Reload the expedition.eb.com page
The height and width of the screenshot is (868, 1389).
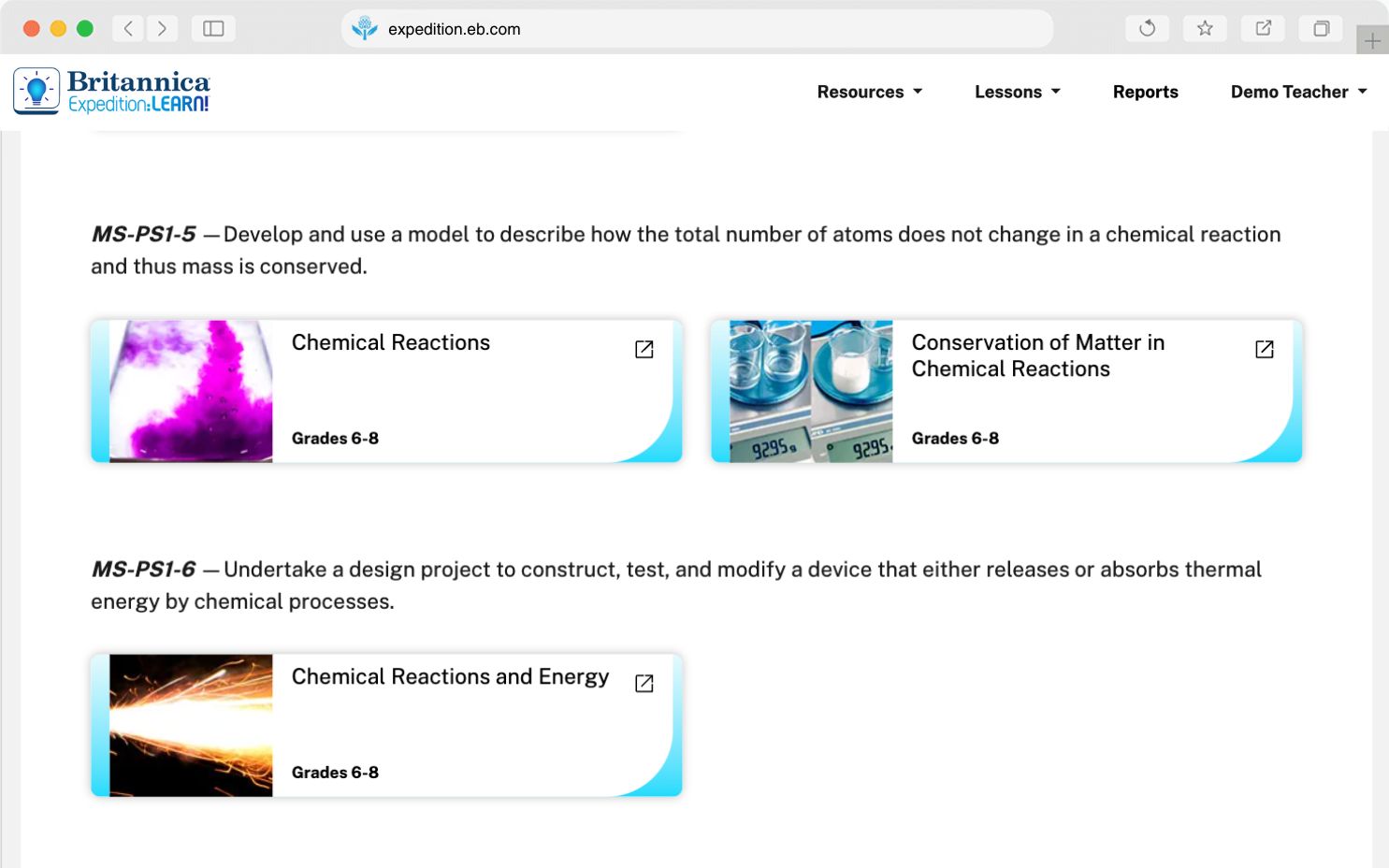[x=1147, y=28]
